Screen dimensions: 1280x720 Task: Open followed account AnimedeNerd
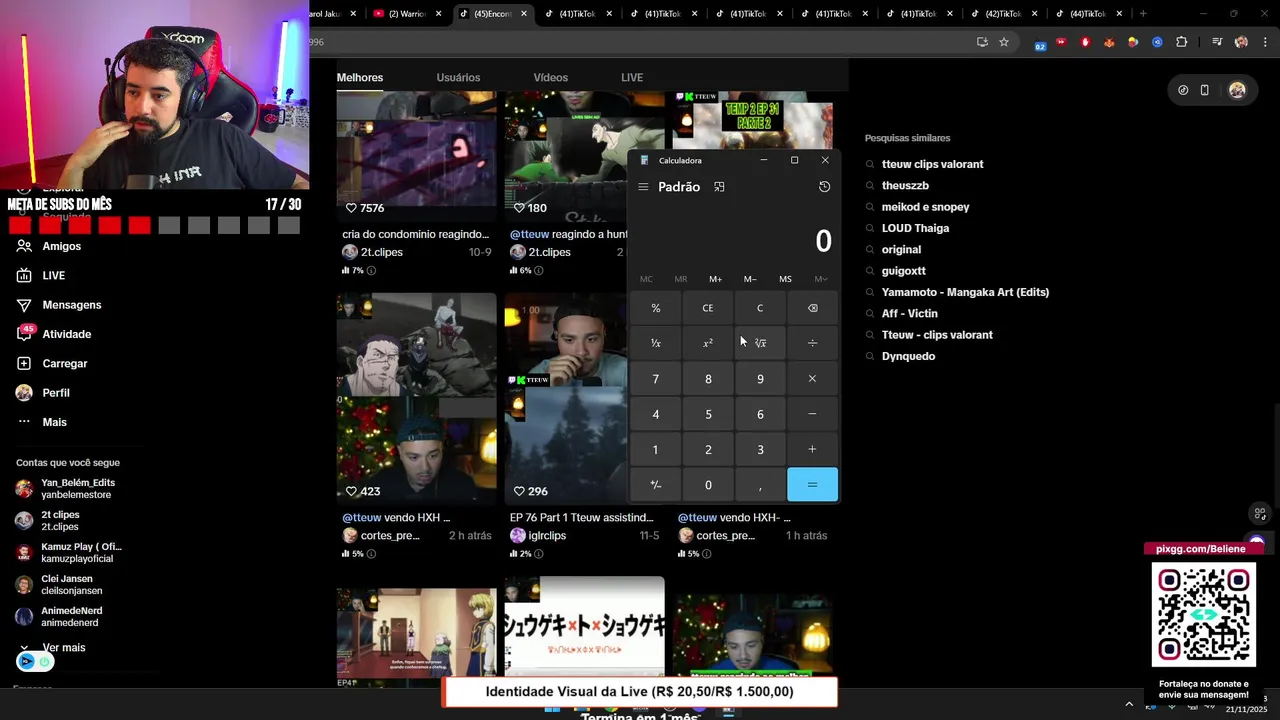pyautogui.click(x=70, y=617)
